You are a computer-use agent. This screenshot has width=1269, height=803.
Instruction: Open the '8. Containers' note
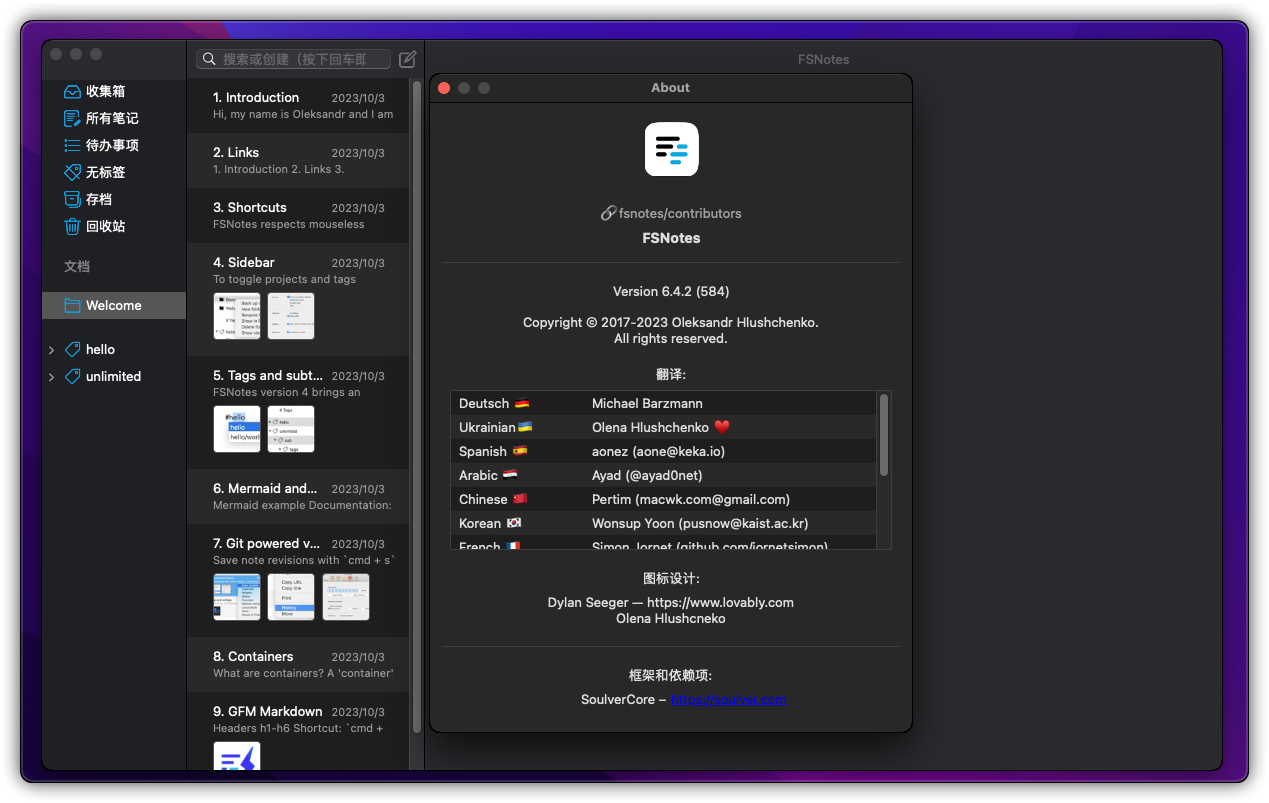click(298, 664)
